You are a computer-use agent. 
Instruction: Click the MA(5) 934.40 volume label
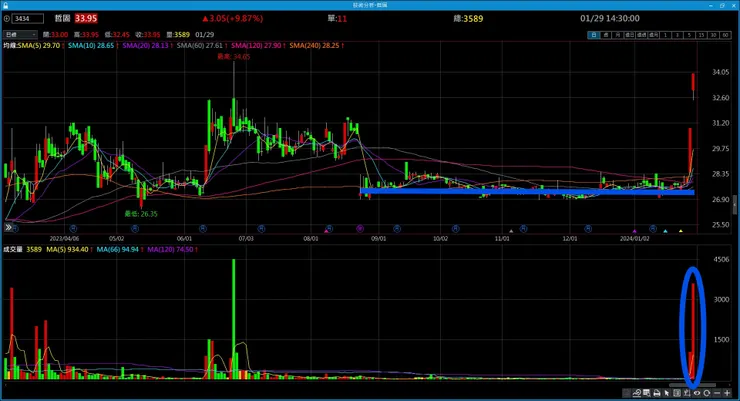(x=67, y=249)
